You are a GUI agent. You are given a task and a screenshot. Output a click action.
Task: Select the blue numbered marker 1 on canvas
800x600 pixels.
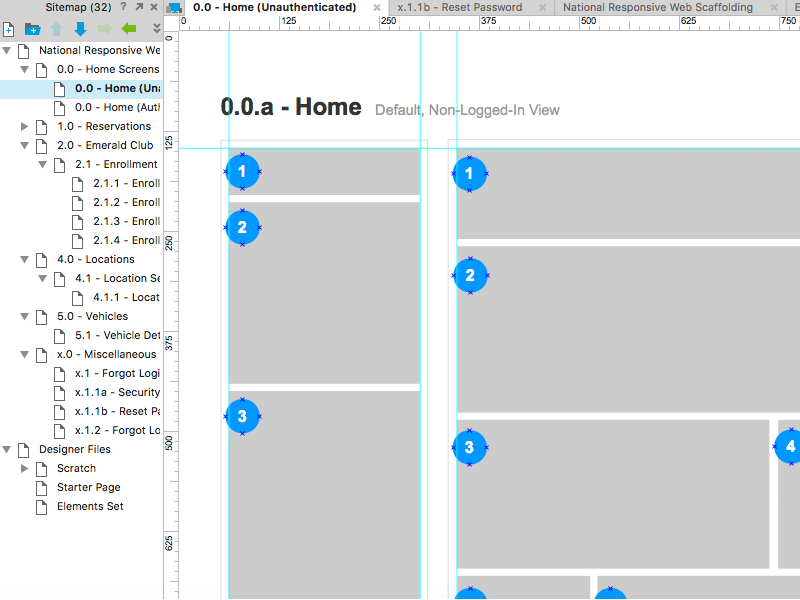tap(242, 171)
